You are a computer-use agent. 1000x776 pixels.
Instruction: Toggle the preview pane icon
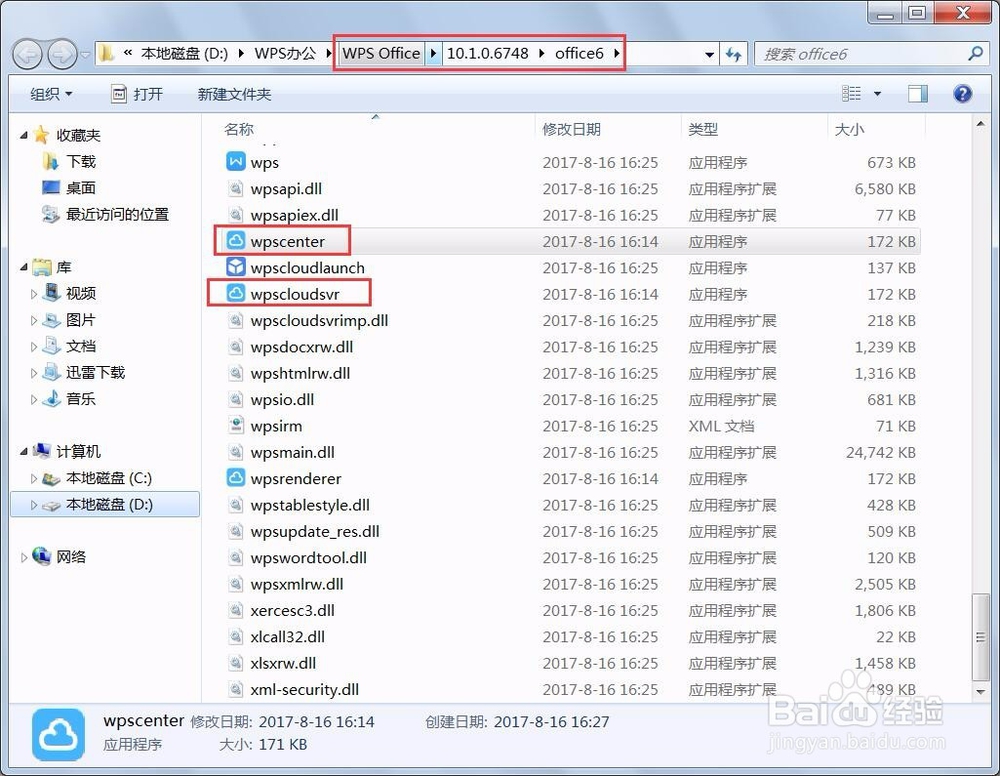coord(918,94)
